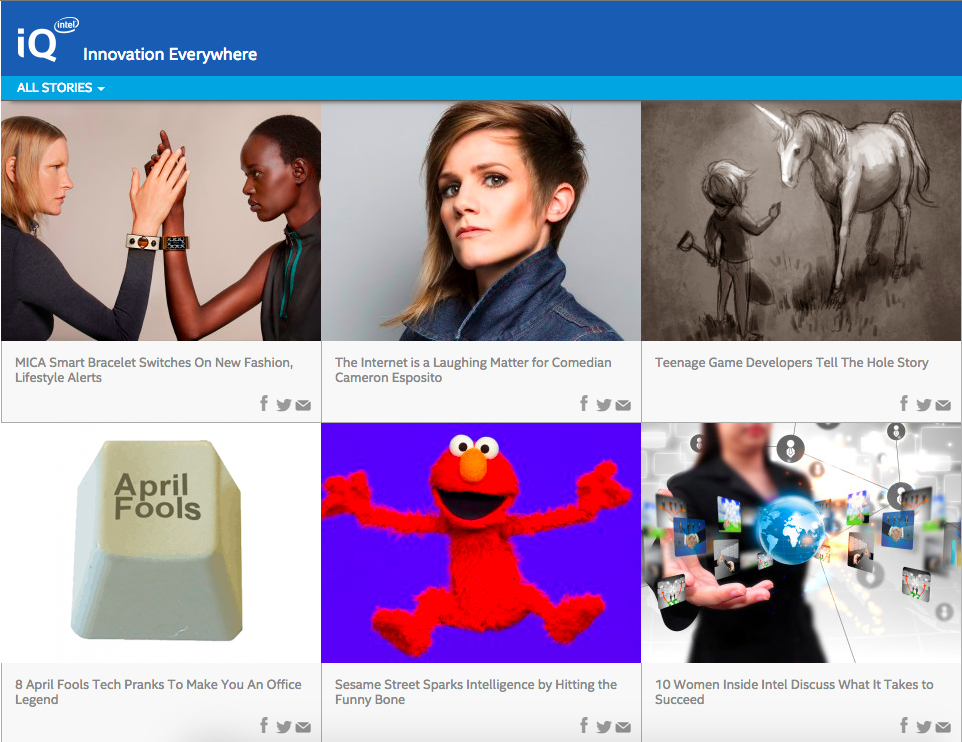Email the Teenage Game Developers story
Image resolution: width=962 pixels, height=742 pixels.
(944, 405)
